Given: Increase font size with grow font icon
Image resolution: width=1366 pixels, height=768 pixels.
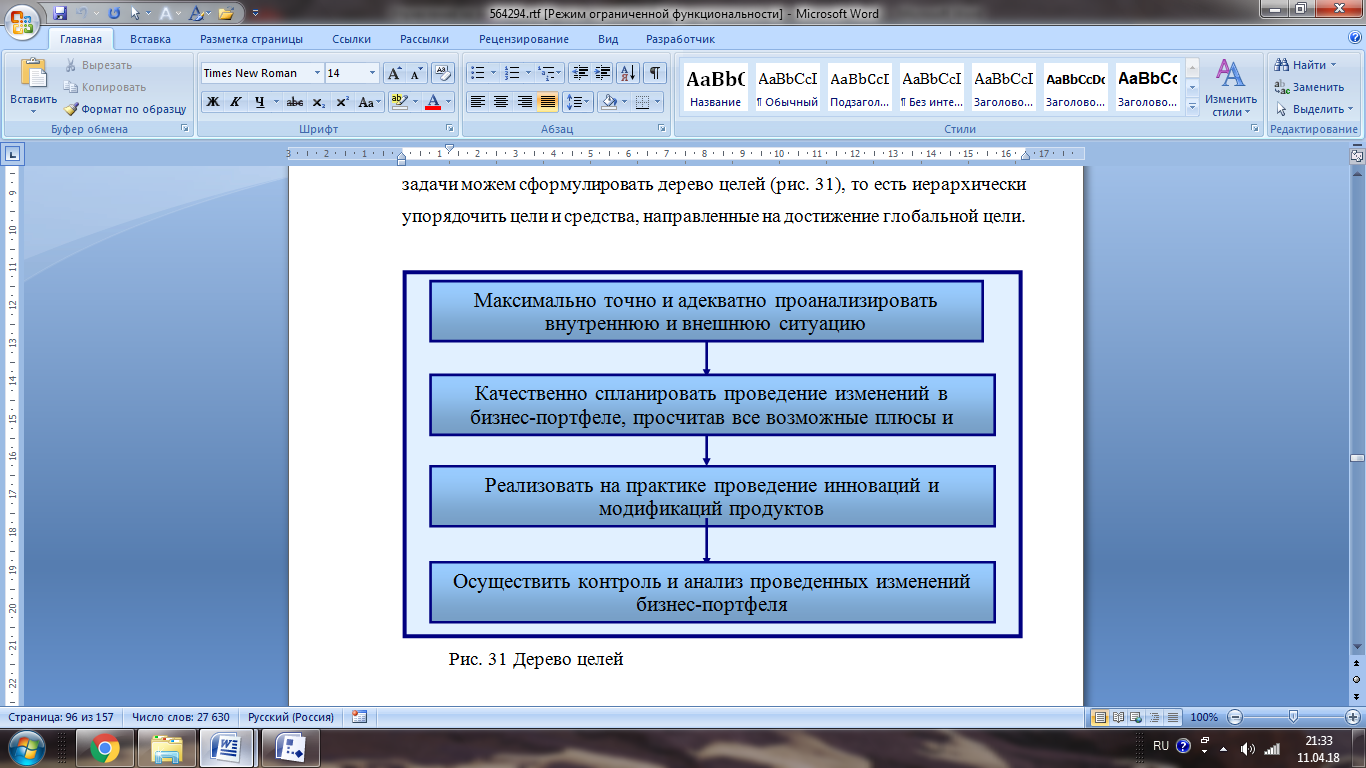Looking at the screenshot, I should click(395, 73).
